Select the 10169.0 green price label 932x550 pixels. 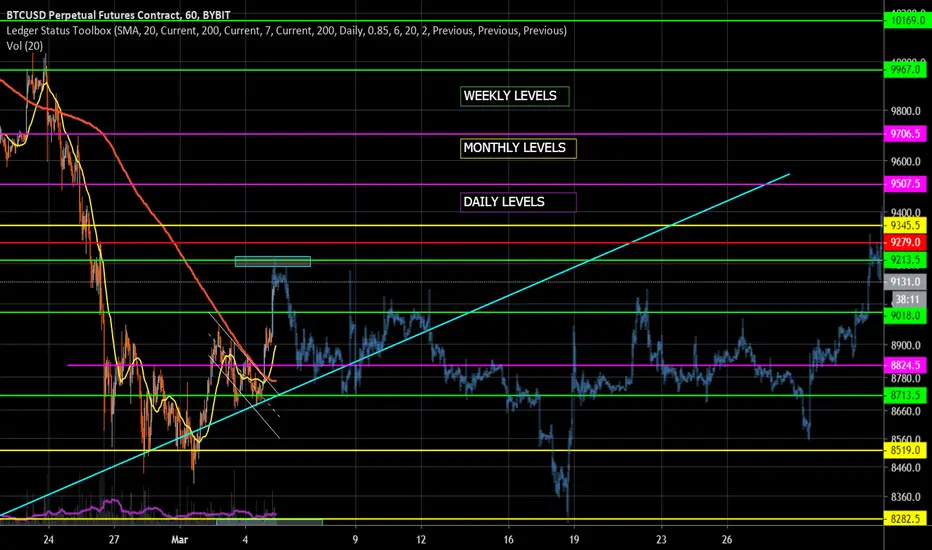pos(905,21)
